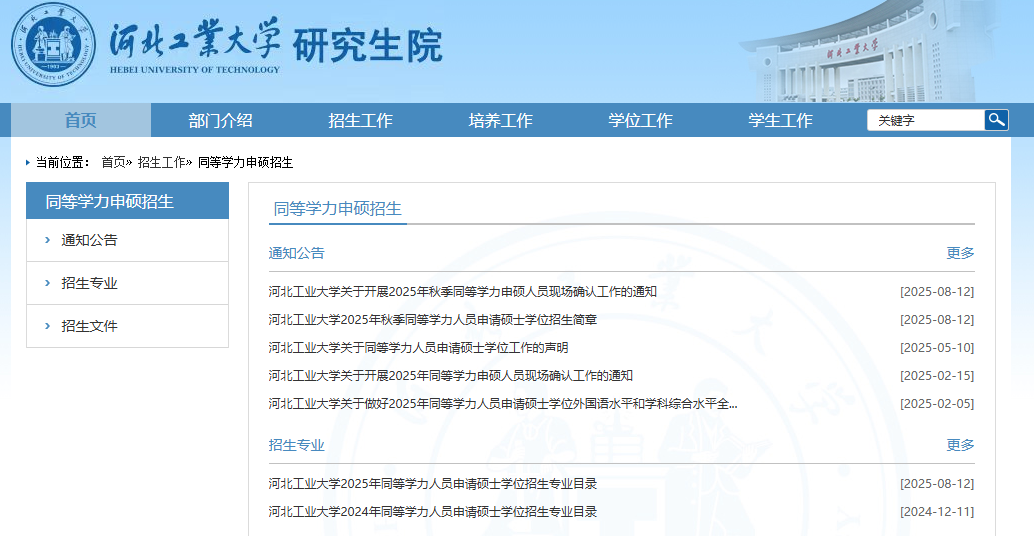The image size is (1034, 536).
Task: Click date [2025-08-12] of 2025年招生专业目录 row
Action: coord(937,484)
